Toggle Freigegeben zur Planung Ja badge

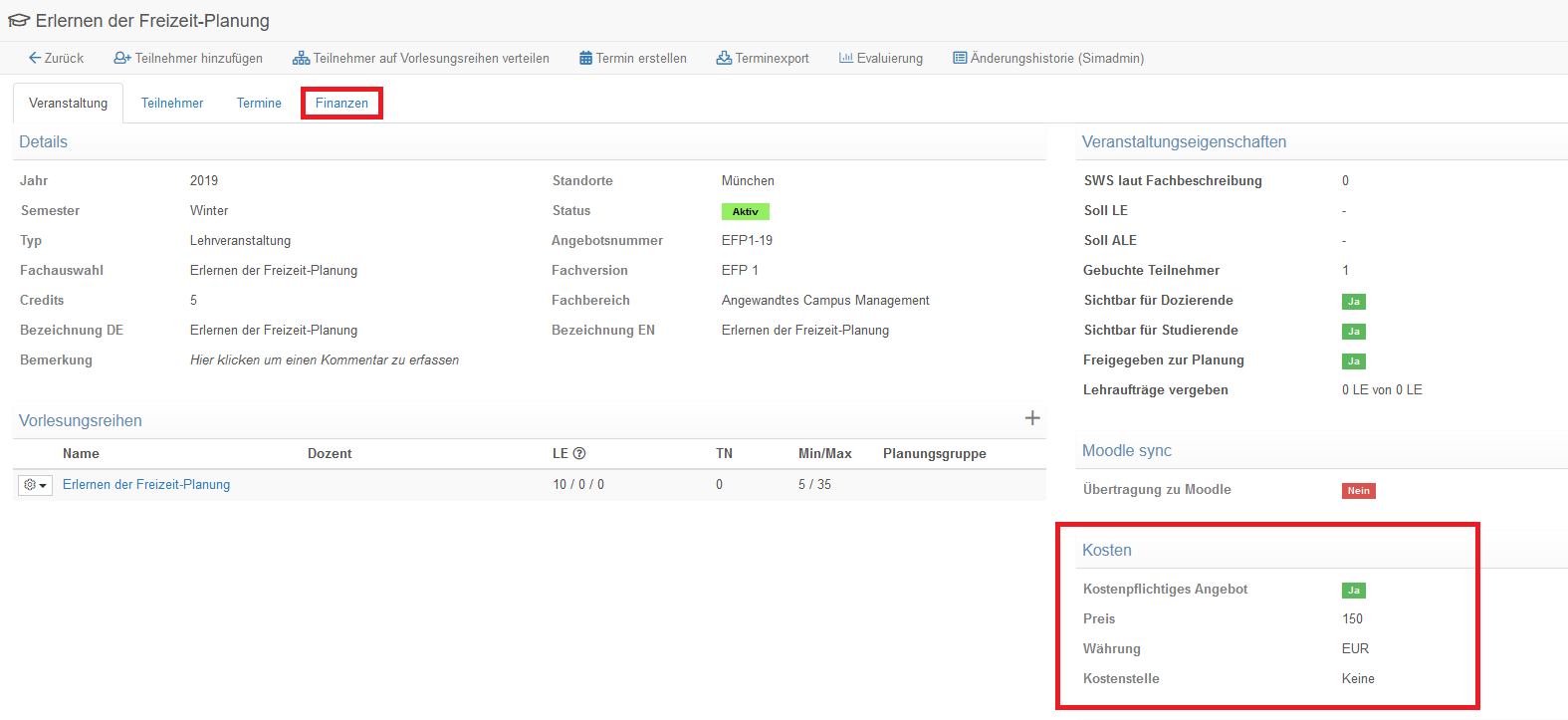(1353, 360)
